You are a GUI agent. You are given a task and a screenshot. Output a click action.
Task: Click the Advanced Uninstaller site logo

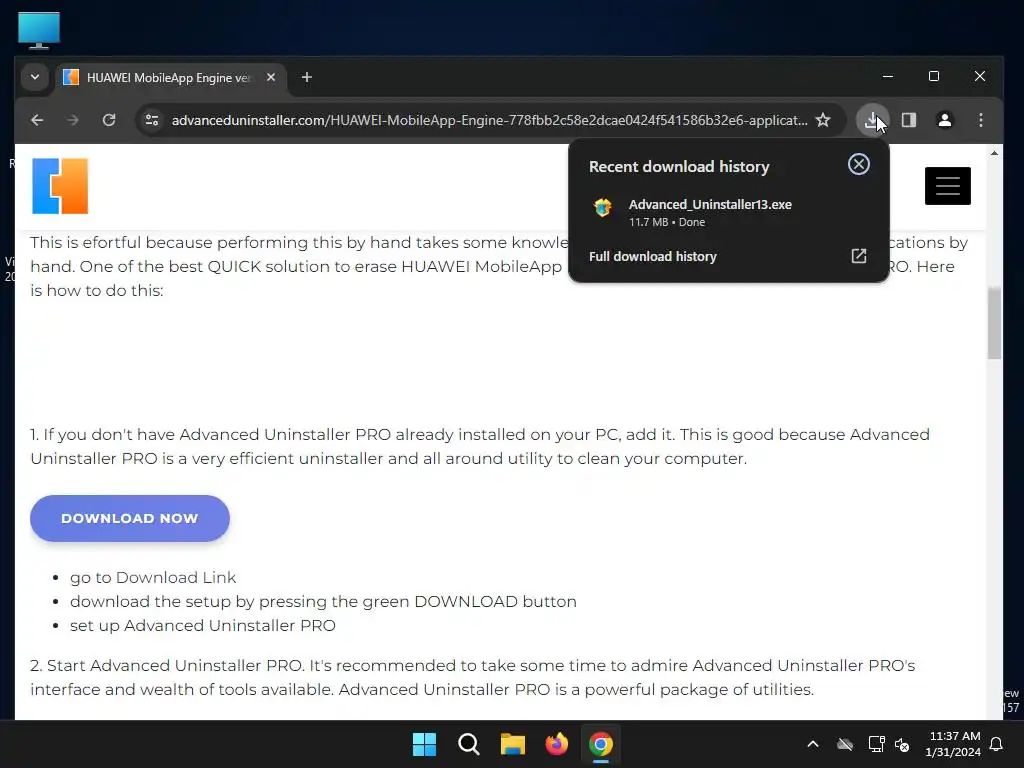coord(60,186)
